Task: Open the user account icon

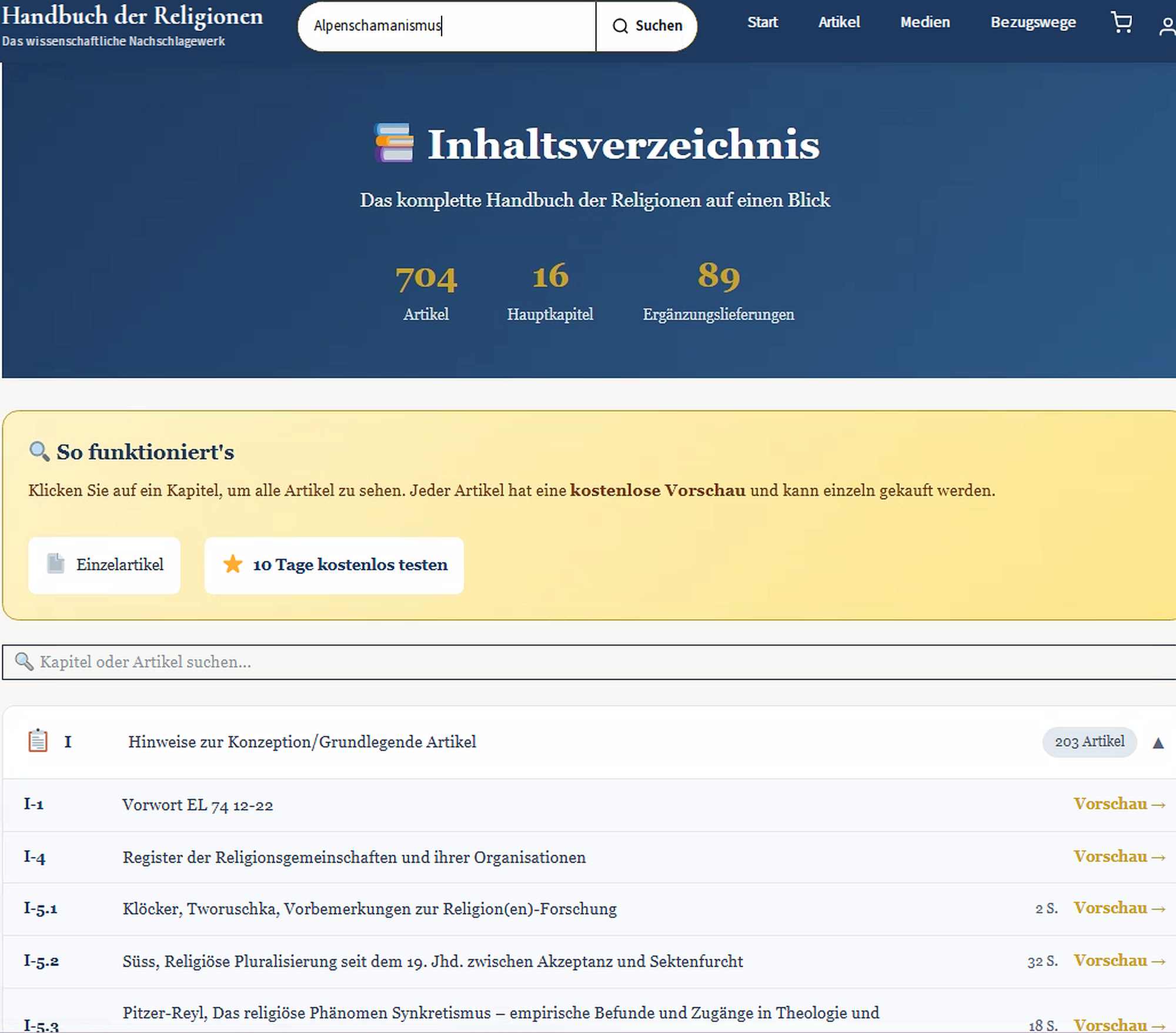Action: pos(1167,25)
